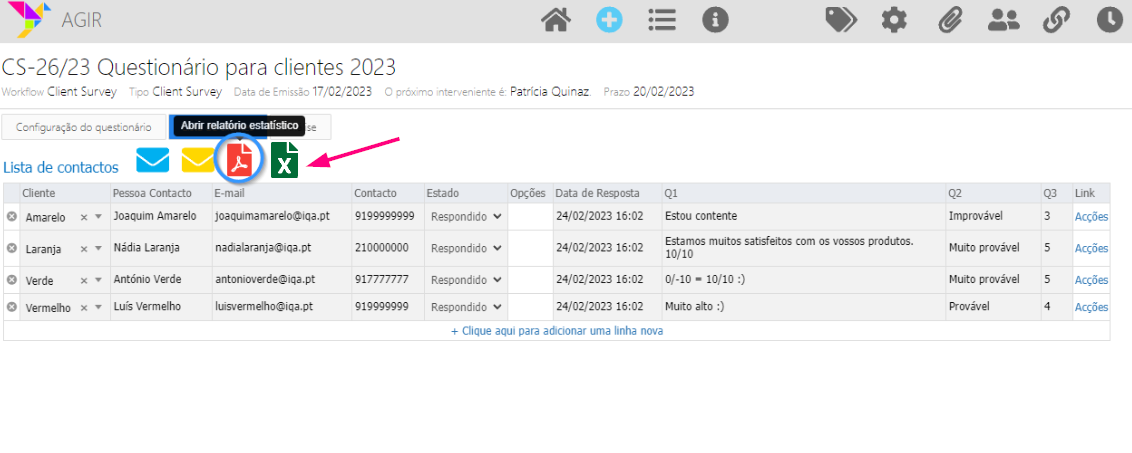
Task: Open Estado dropdown for Joaquim Amarelo
Action: pos(466,217)
